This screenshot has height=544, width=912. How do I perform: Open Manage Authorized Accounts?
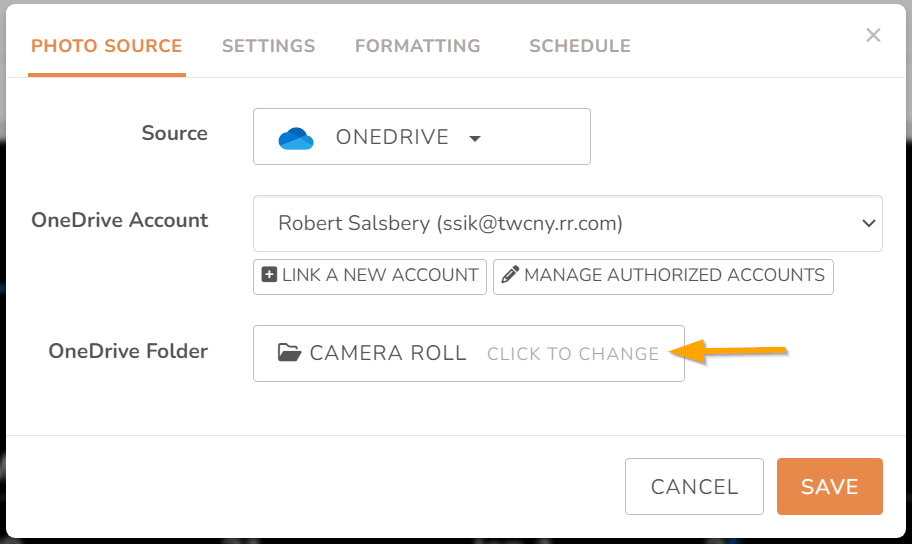663,275
